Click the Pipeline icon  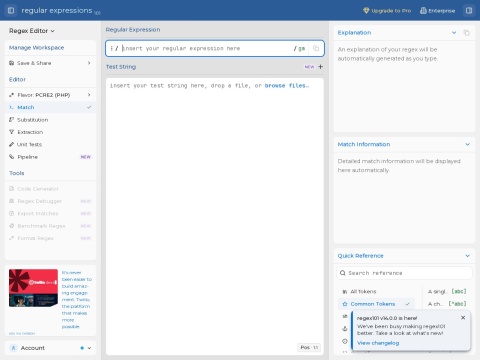11,157
